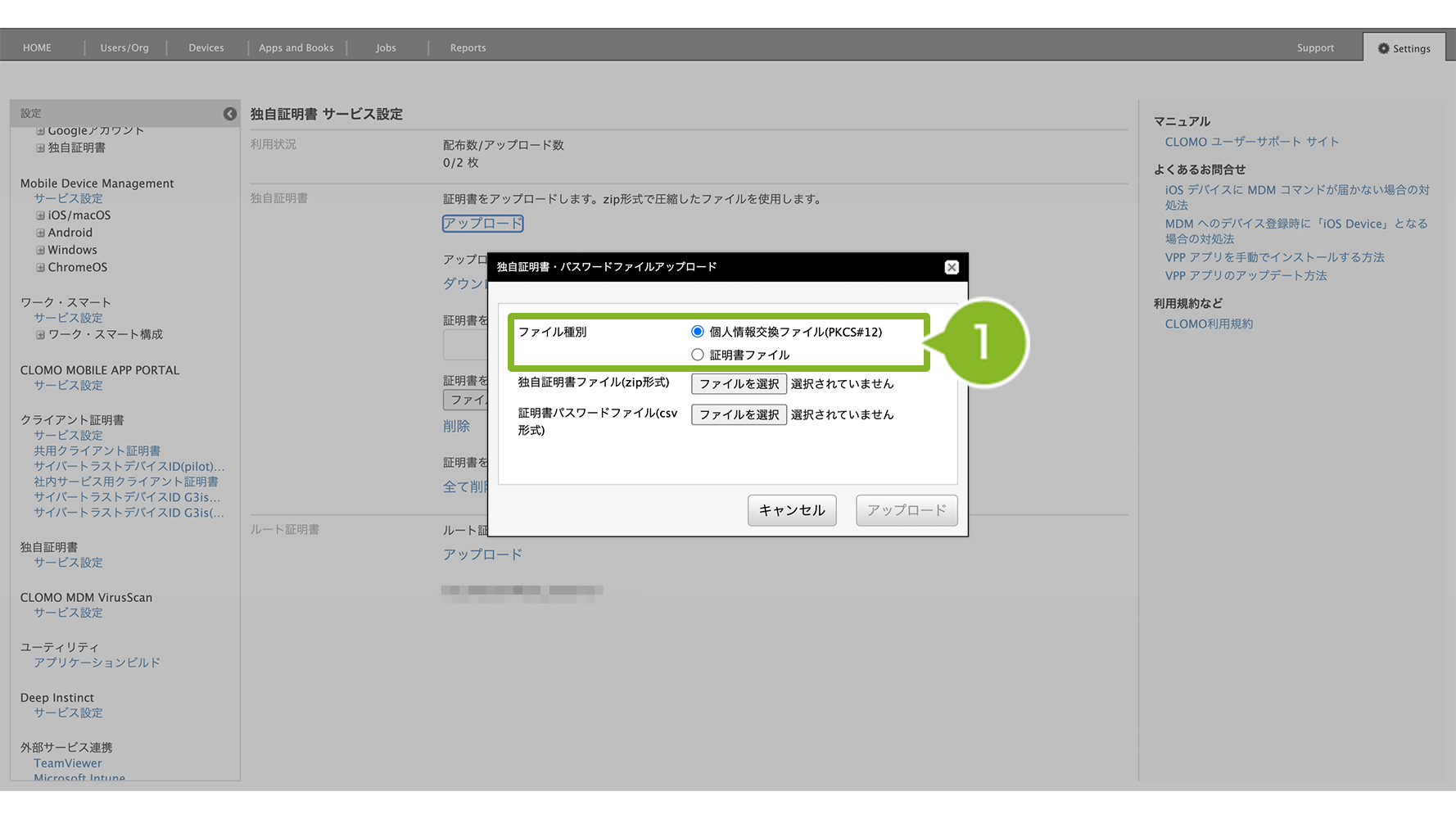Image resolution: width=1456 pixels, height=819 pixels.
Task: Expand the 独自証明書 tree node
Action: [40, 148]
